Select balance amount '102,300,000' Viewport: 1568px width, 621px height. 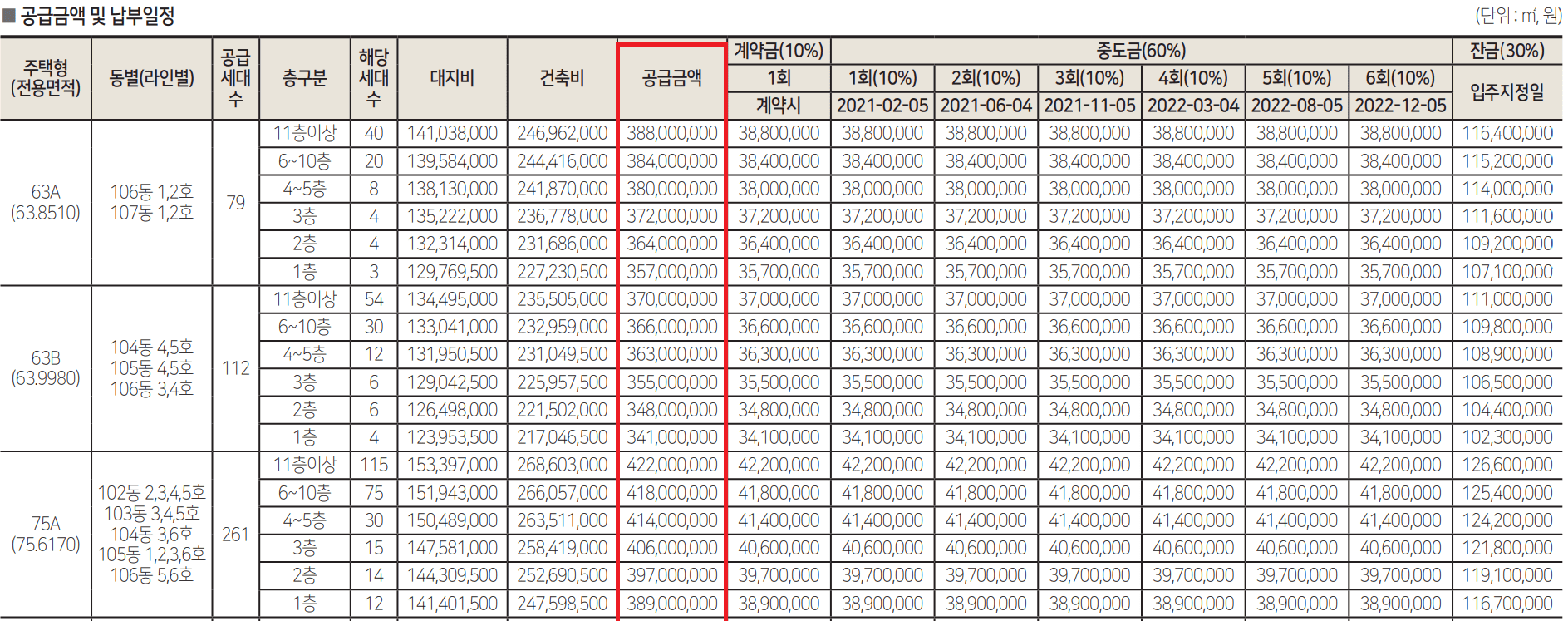tap(1507, 437)
